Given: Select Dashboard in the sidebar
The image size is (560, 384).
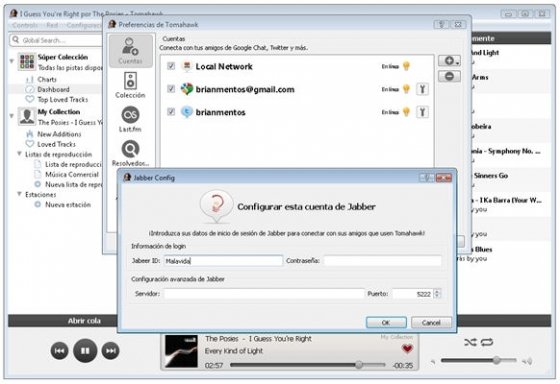Looking at the screenshot, I should tap(53, 89).
